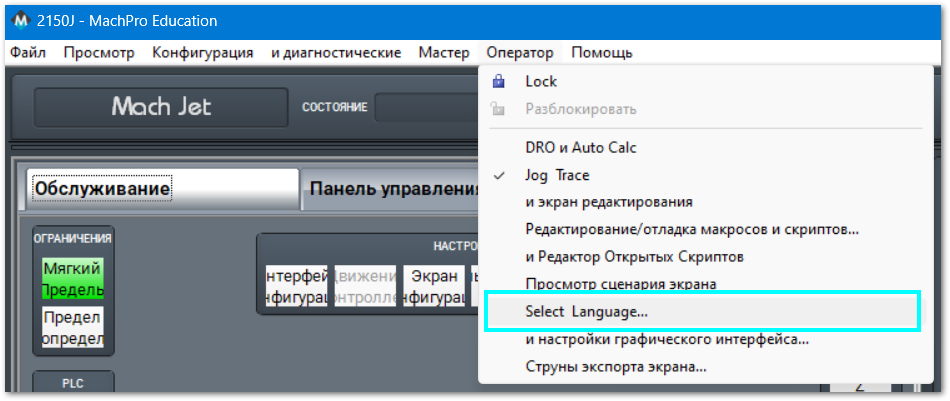950x401 pixels.
Task: Switch to the Обслуживание tab
Action: click(160, 188)
